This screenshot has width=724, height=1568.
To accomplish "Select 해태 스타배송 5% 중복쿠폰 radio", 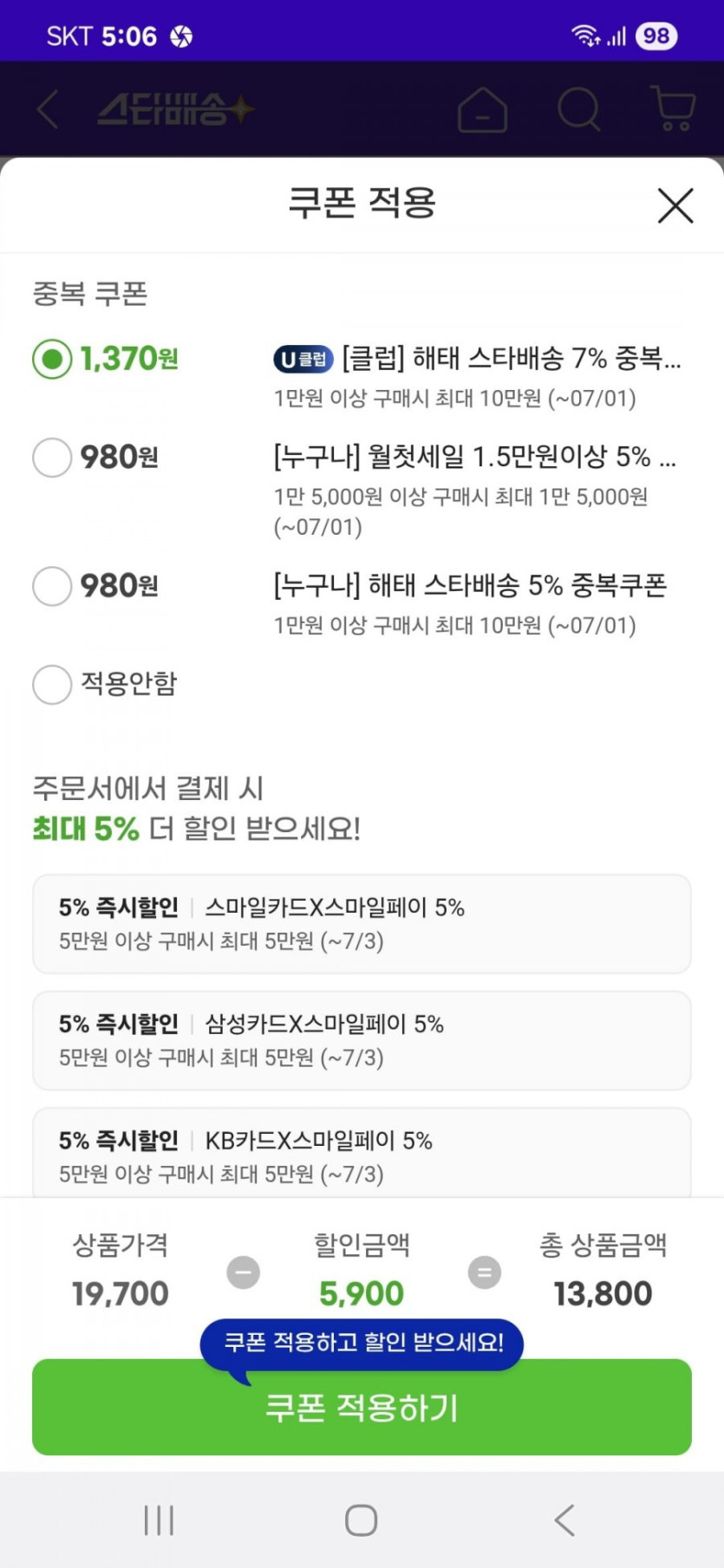I will (52, 586).
